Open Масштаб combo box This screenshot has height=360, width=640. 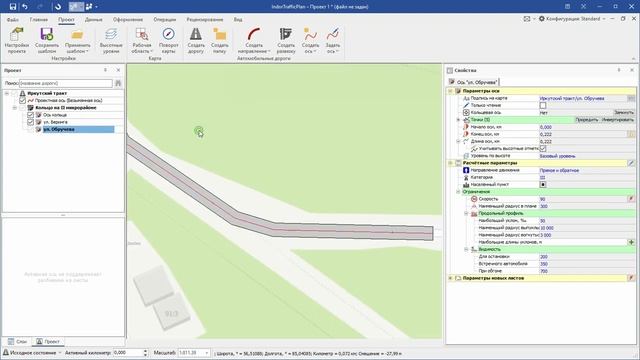[x=194, y=353]
